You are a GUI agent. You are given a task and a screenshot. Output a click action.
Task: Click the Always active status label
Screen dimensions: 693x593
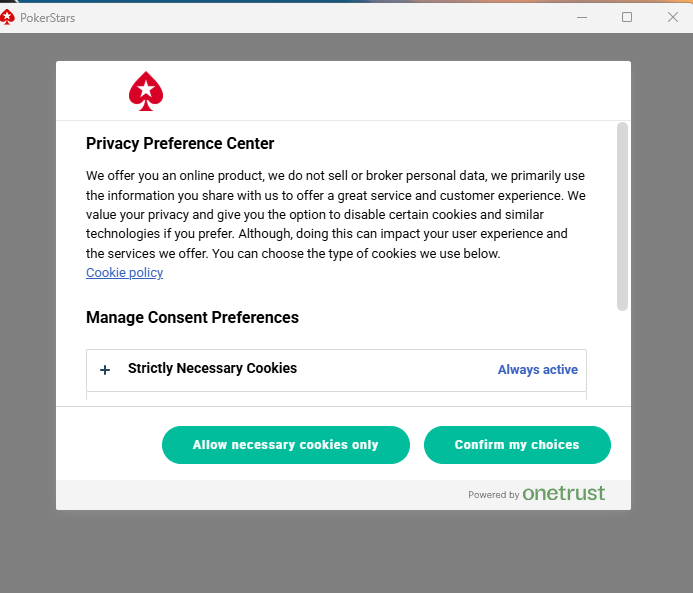pos(537,370)
